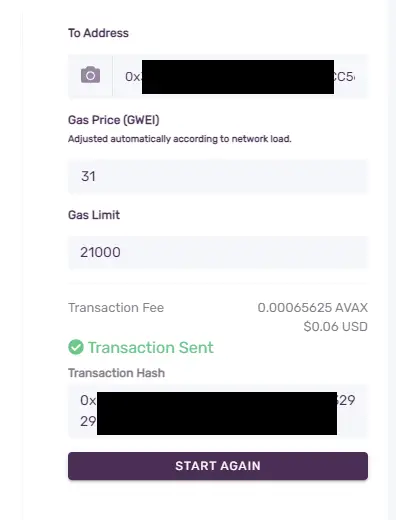This screenshot has height=520, width=396.
Task: Click the Gas Limit label
Action: (x=94, y=215)
